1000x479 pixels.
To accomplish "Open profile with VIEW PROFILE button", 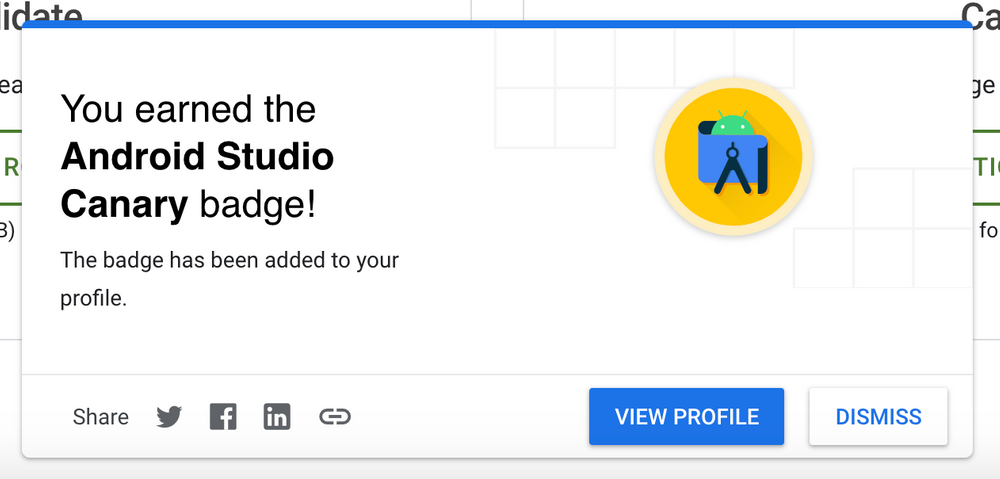I will 686,417.
